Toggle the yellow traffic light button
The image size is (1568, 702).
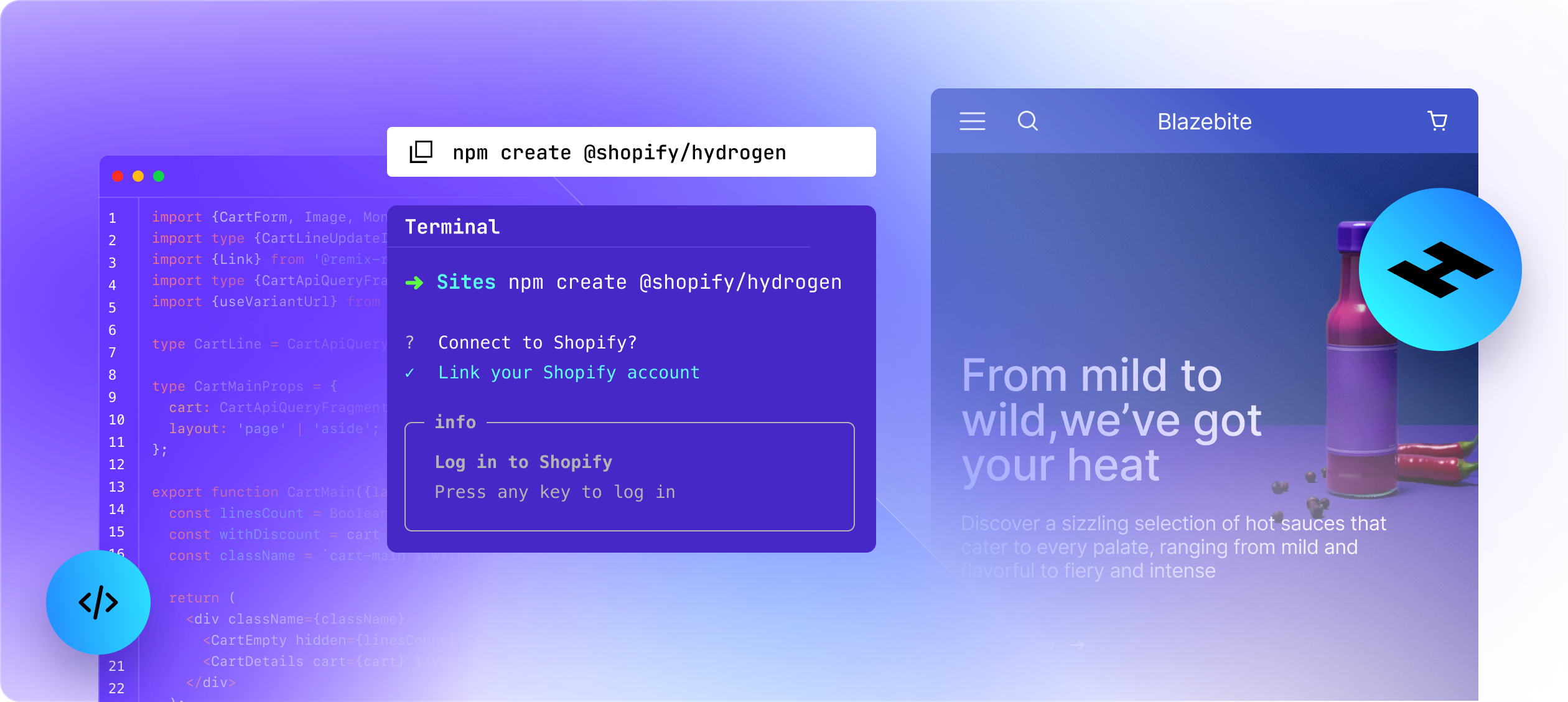point(139,178)
